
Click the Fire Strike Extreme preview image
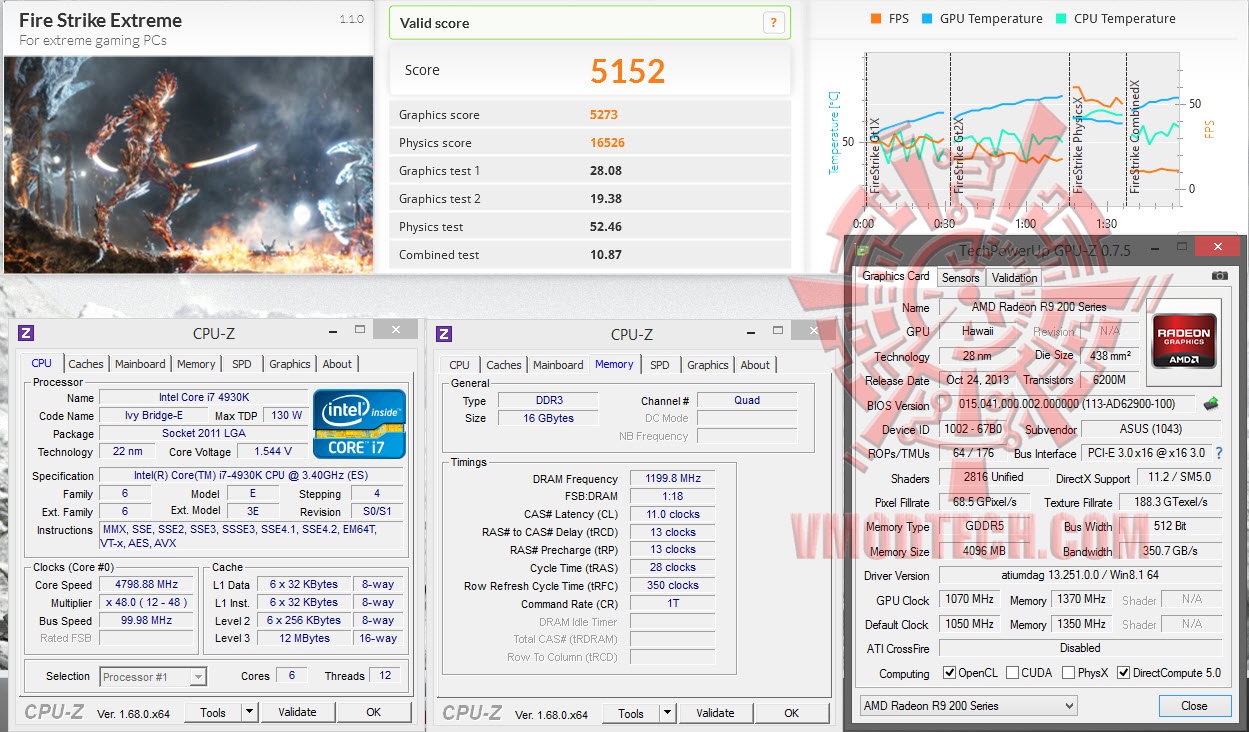188,164
